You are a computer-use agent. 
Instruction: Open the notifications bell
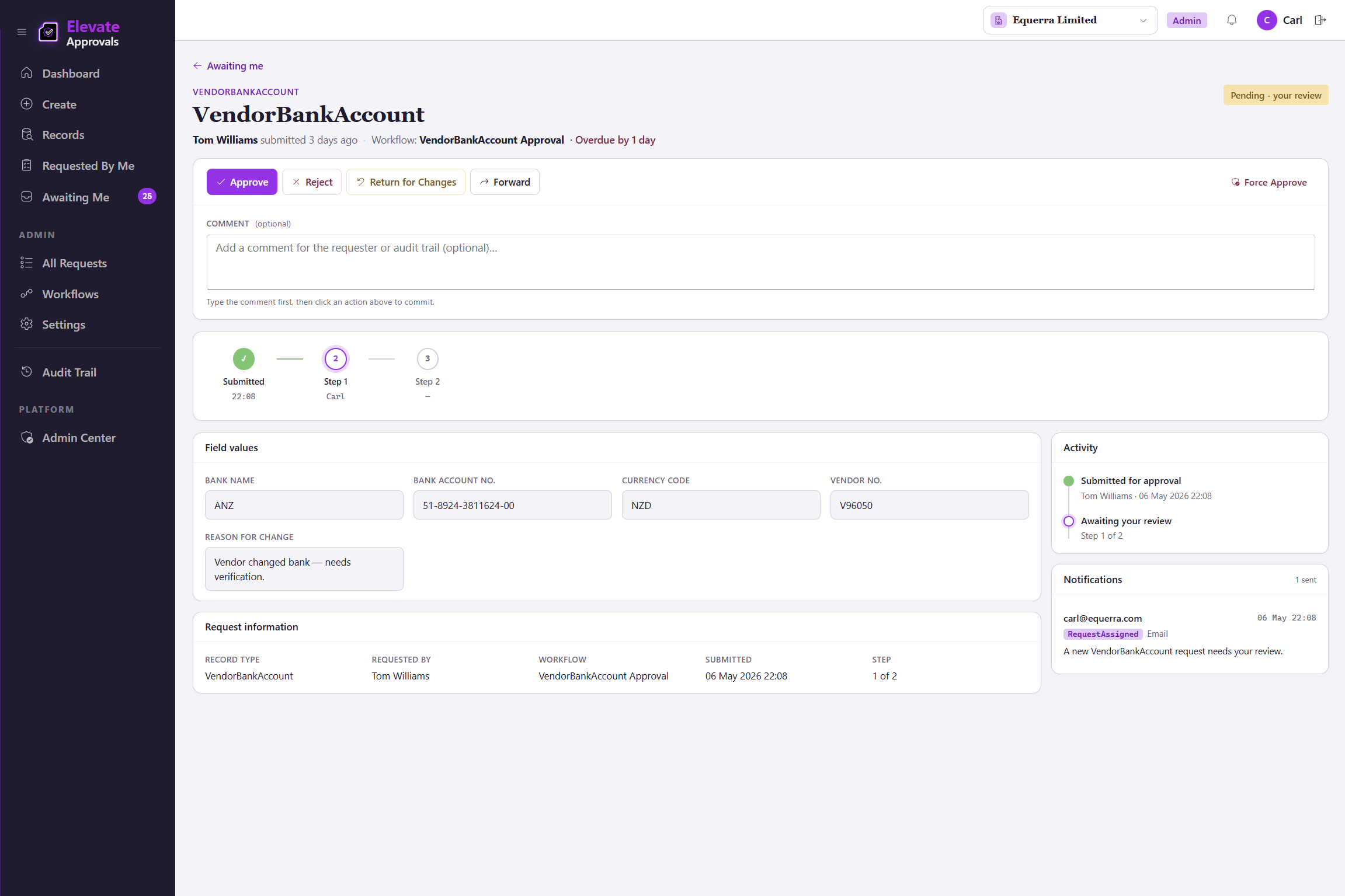1232,20
